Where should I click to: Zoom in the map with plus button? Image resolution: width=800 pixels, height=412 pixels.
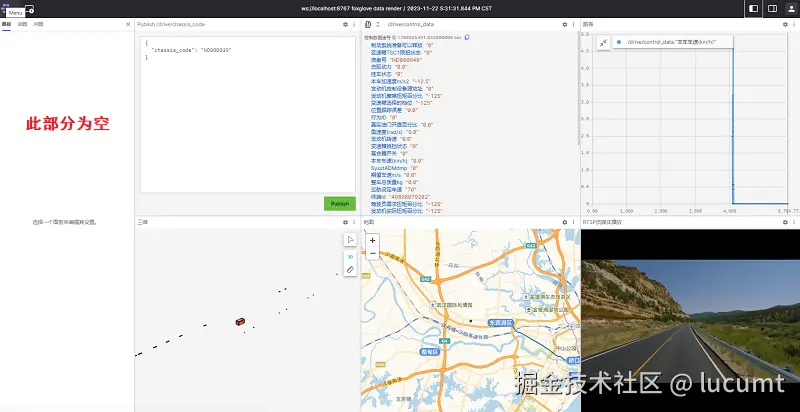click(x=372, y=241)
